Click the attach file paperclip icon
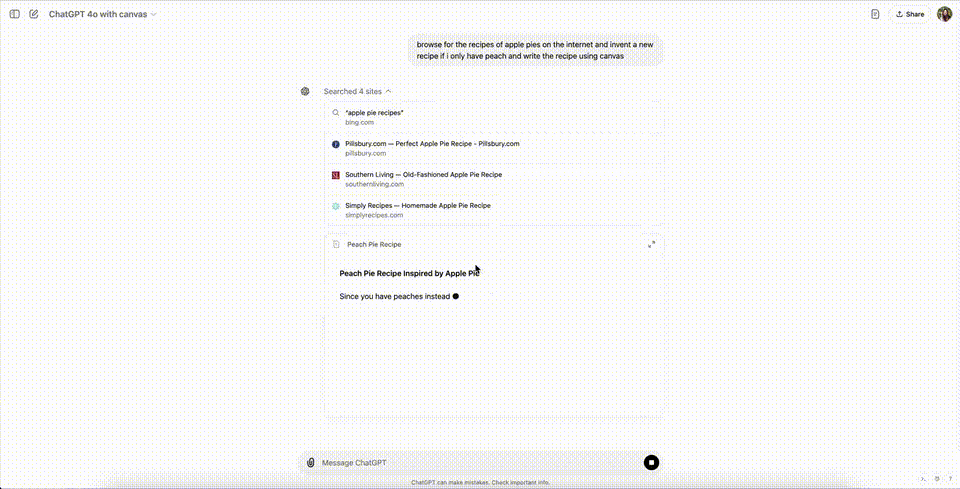Viewport: 960px width, 489px height. click(310, 463)
